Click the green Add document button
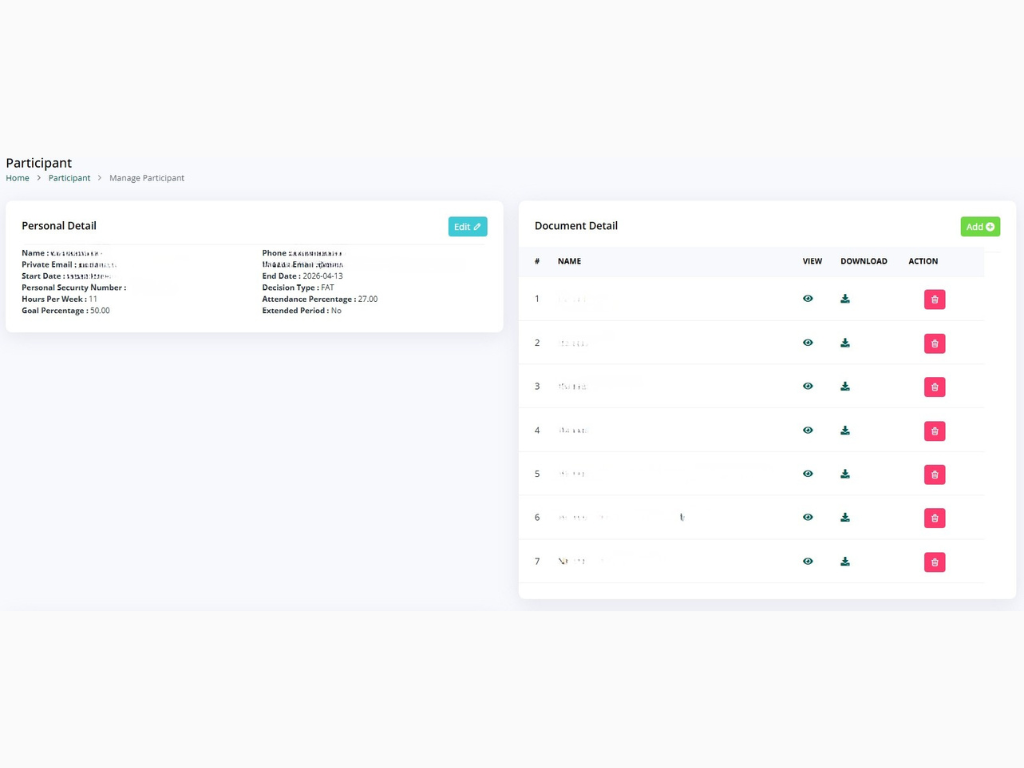 tap(980, 227)
